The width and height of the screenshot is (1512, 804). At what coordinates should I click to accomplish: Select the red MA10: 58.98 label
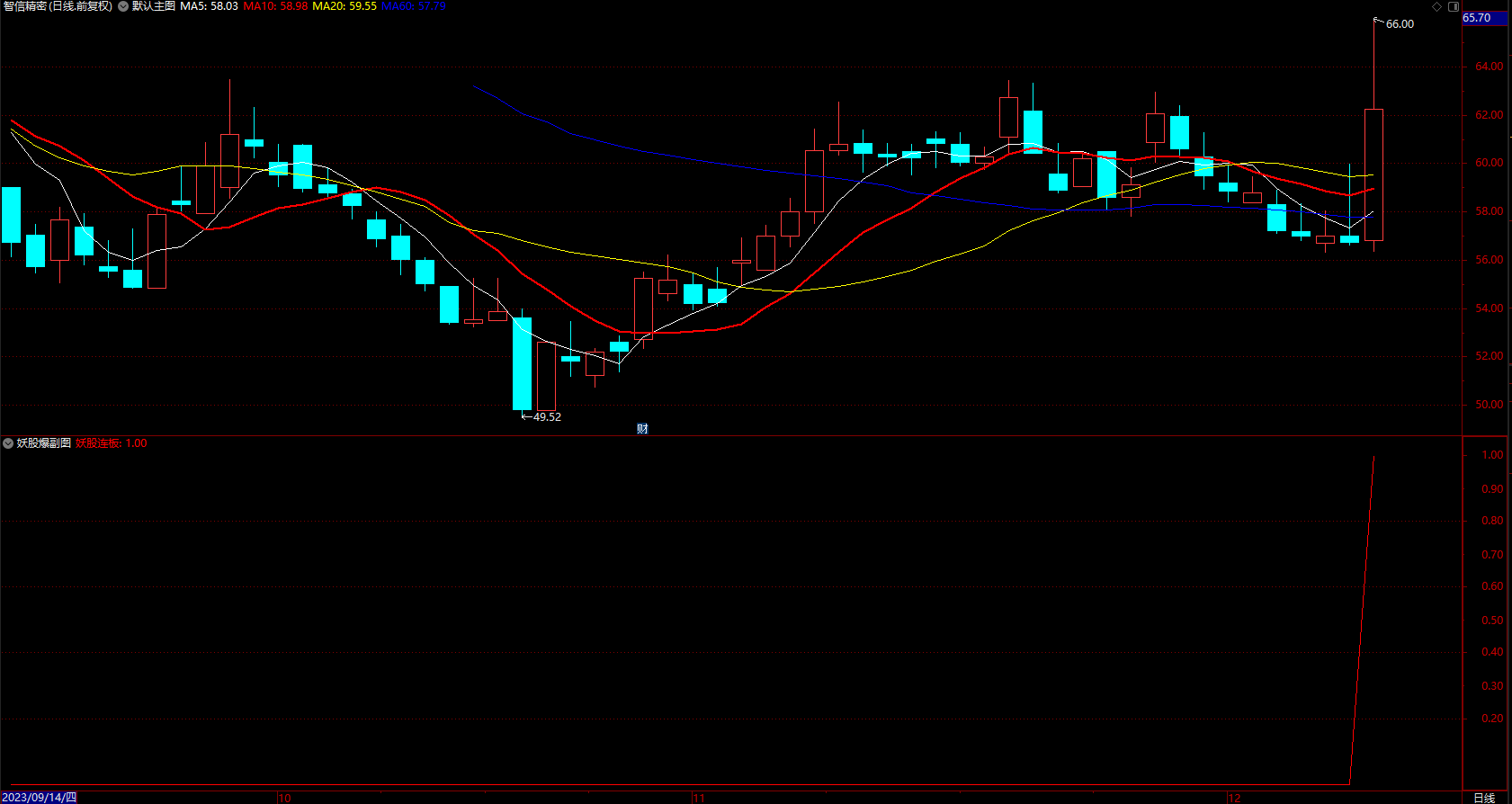coord(275,6)
